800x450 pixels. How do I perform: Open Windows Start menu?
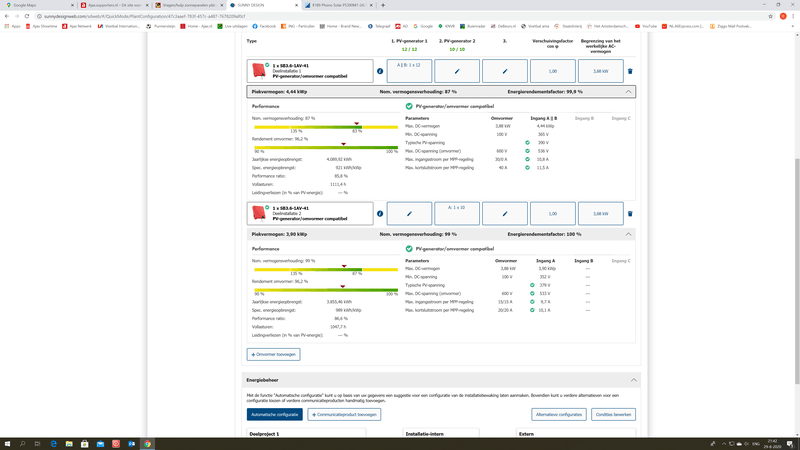[x=7, y=444]
